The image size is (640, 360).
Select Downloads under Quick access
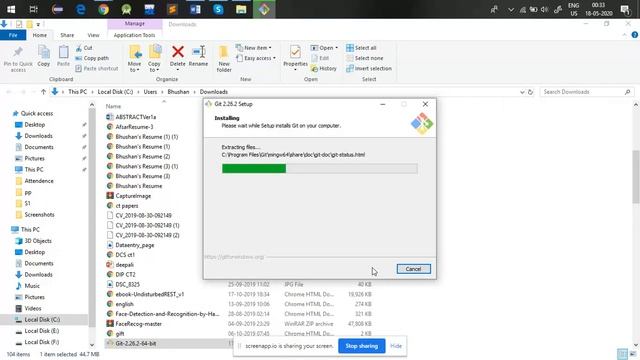pyautogui.click(x=38, y=136)
